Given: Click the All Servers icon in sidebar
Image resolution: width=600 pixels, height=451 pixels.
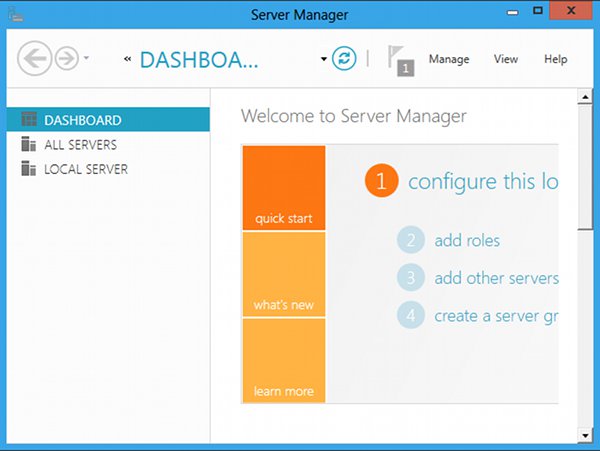Looking at the screenshot, I should tap(29, 144).
